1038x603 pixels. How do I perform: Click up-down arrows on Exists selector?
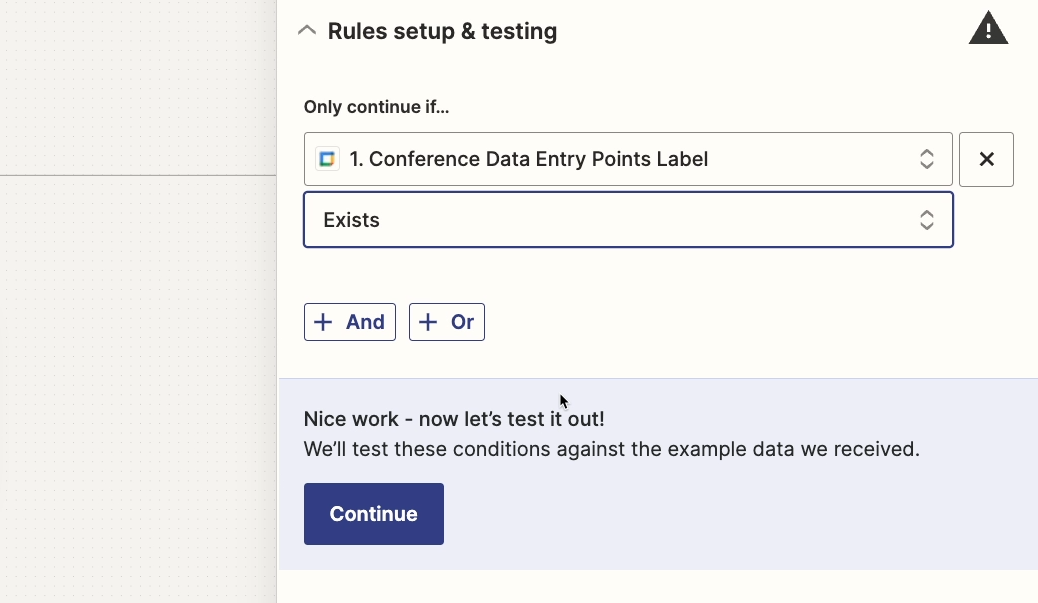(926, 220)
